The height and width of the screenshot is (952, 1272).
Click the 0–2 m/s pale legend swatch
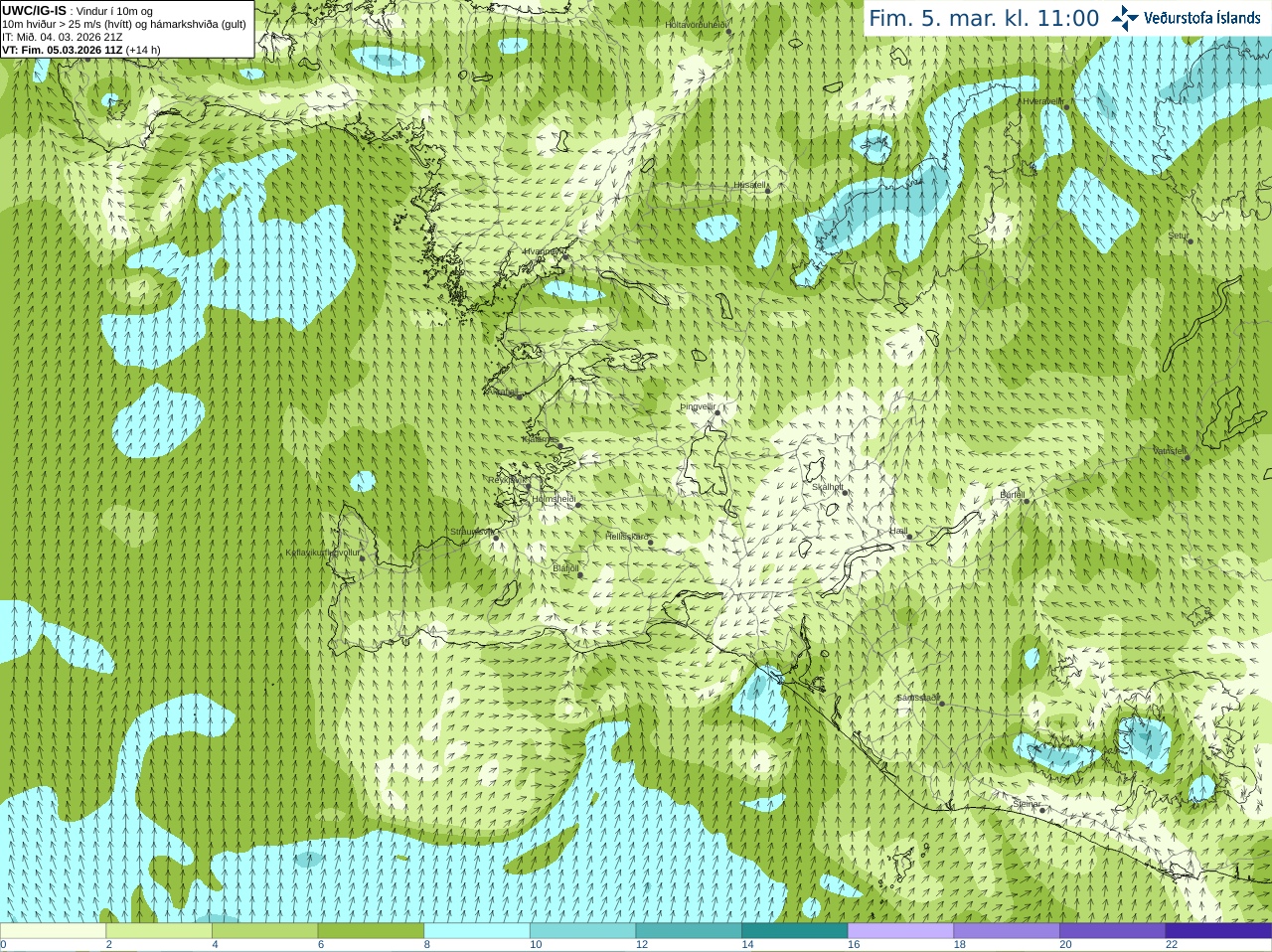tap(53, 931)
